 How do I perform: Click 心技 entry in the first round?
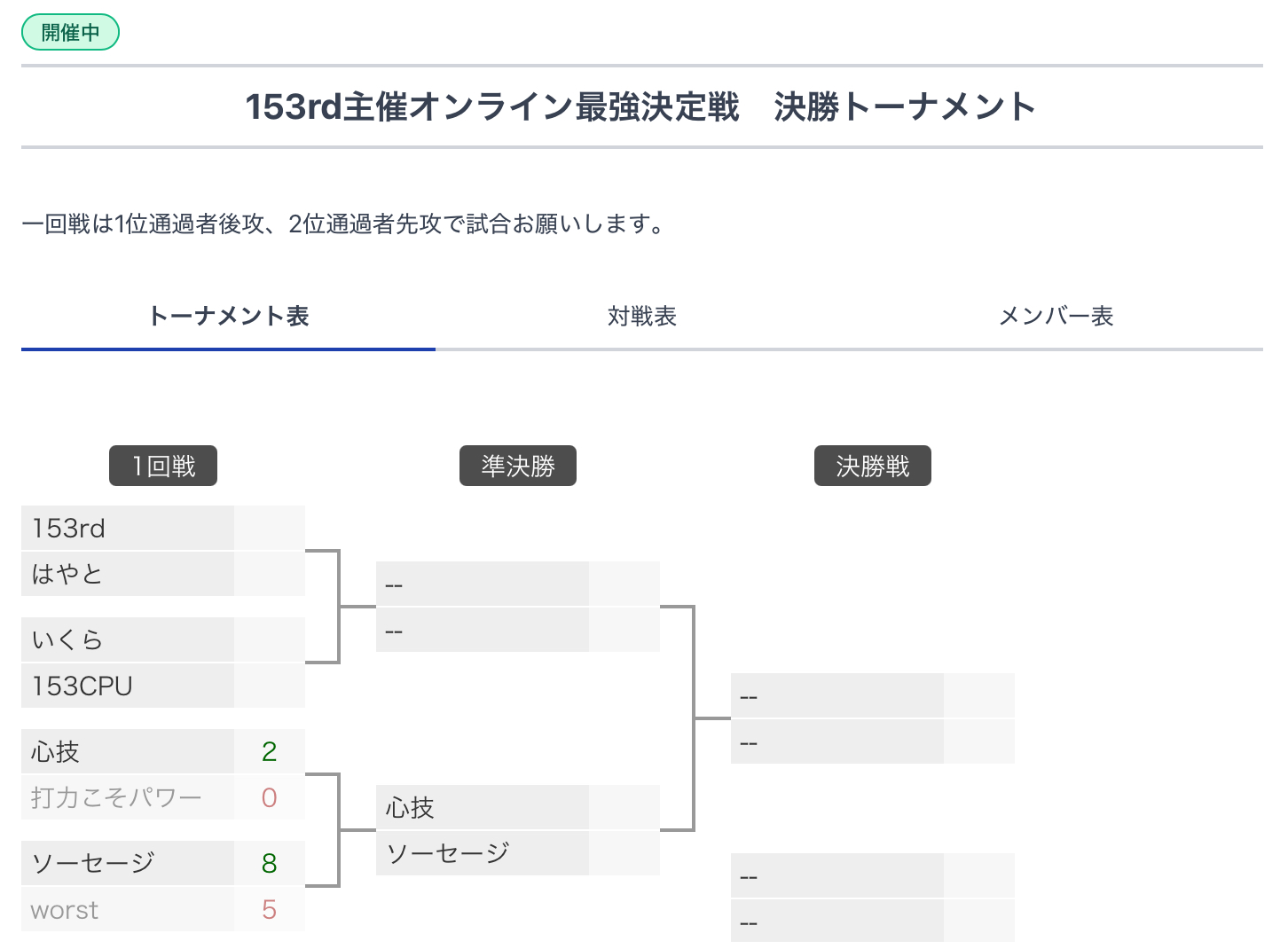coord(128,751)
